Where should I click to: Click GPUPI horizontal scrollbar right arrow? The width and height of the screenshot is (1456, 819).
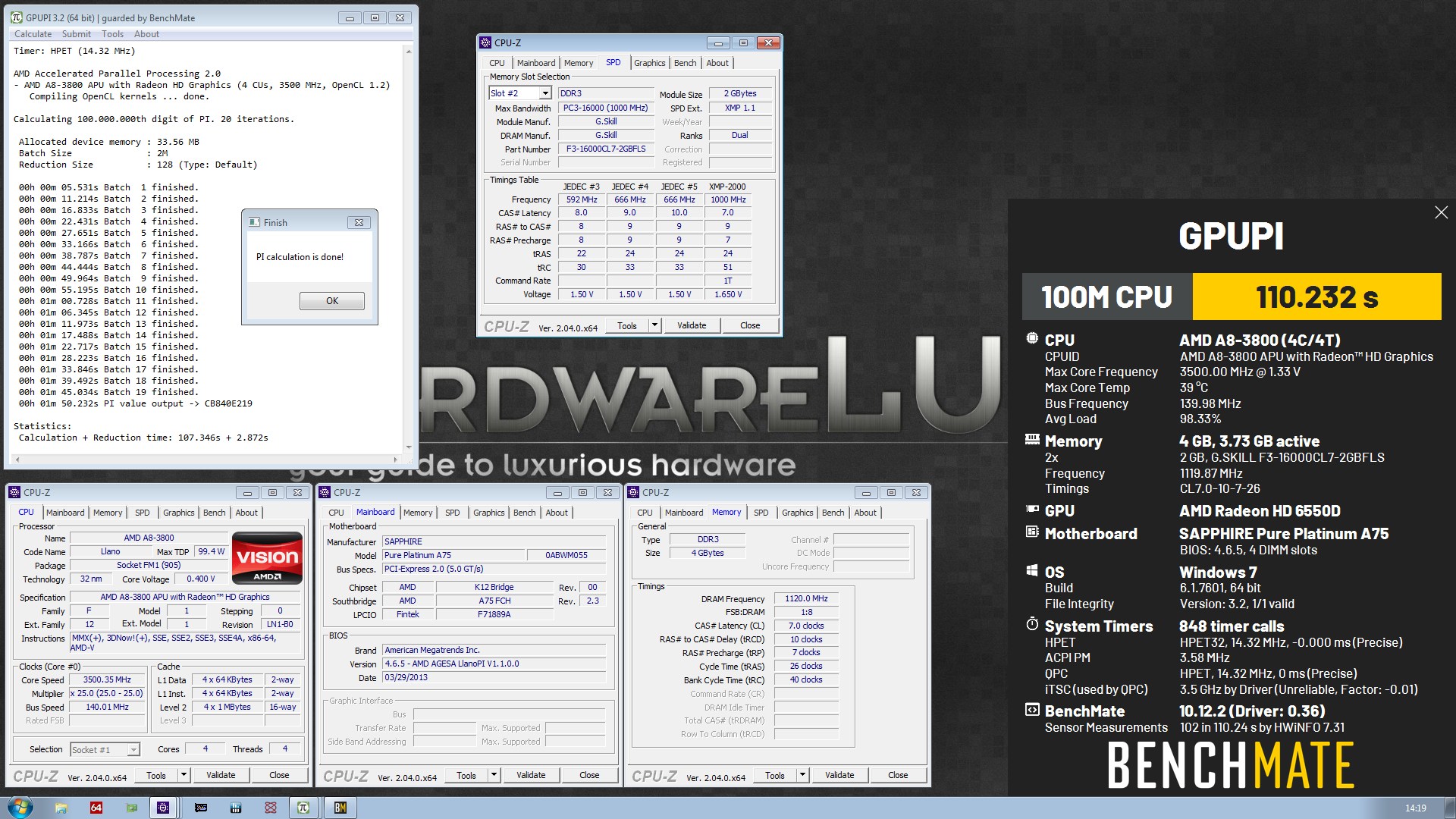[395, 460]
